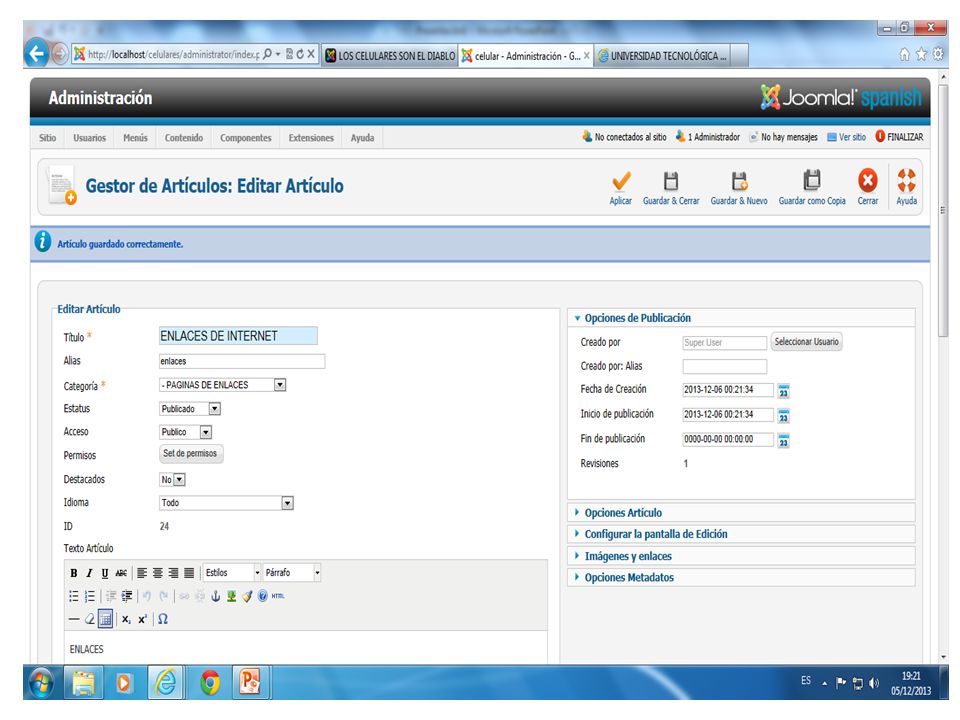Justify the article text fully
The height and width of the screenshot is (720, 960).
[x=189, y=573]
